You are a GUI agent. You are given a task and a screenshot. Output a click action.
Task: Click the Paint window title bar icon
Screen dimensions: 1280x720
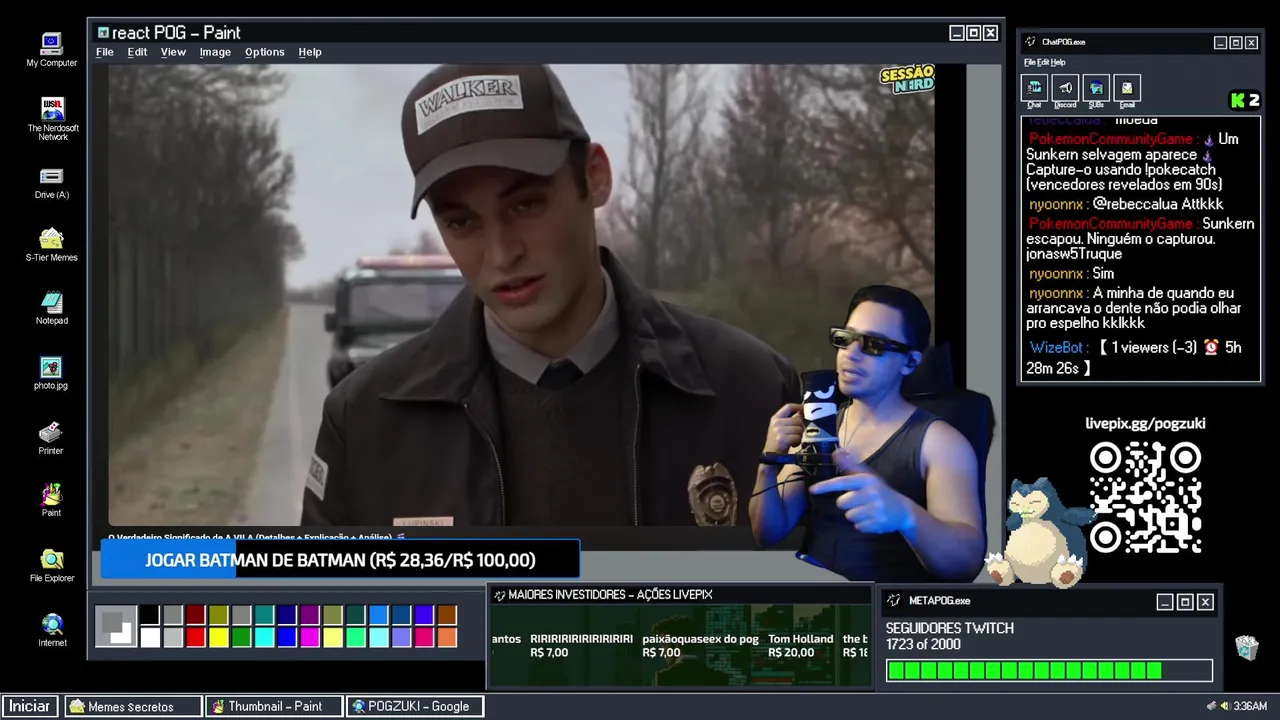(x=103, y=33)
